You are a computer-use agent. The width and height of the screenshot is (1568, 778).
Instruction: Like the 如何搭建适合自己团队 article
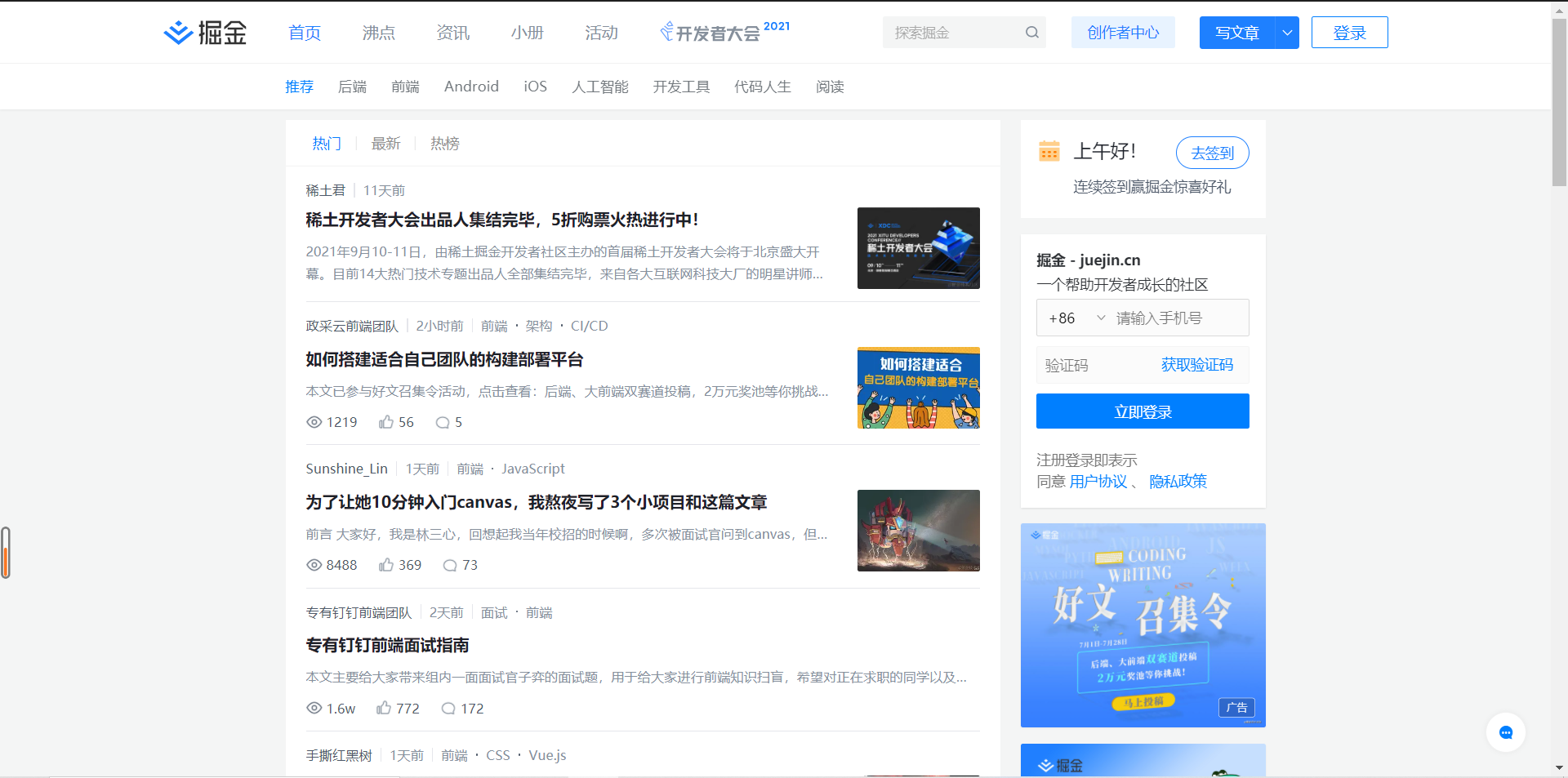(386, 422)
